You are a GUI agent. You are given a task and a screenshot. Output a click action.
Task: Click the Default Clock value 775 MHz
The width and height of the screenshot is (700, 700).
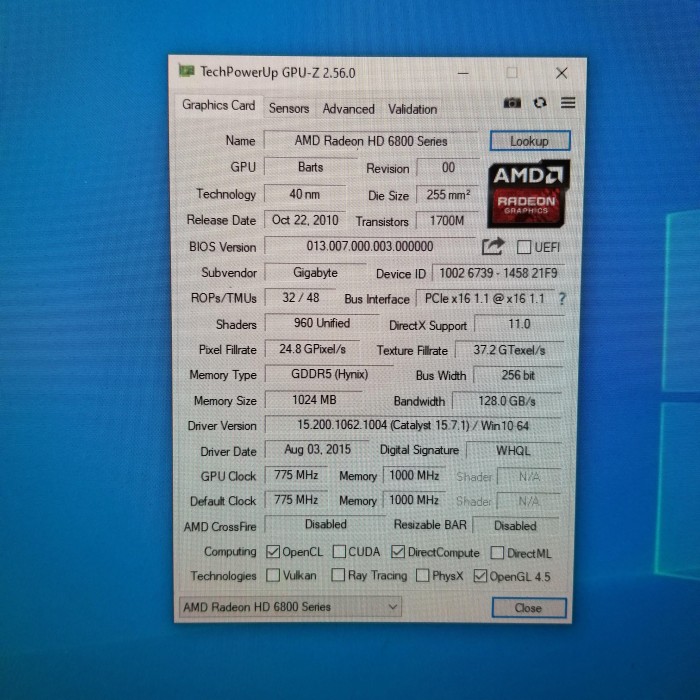point(296,500)
